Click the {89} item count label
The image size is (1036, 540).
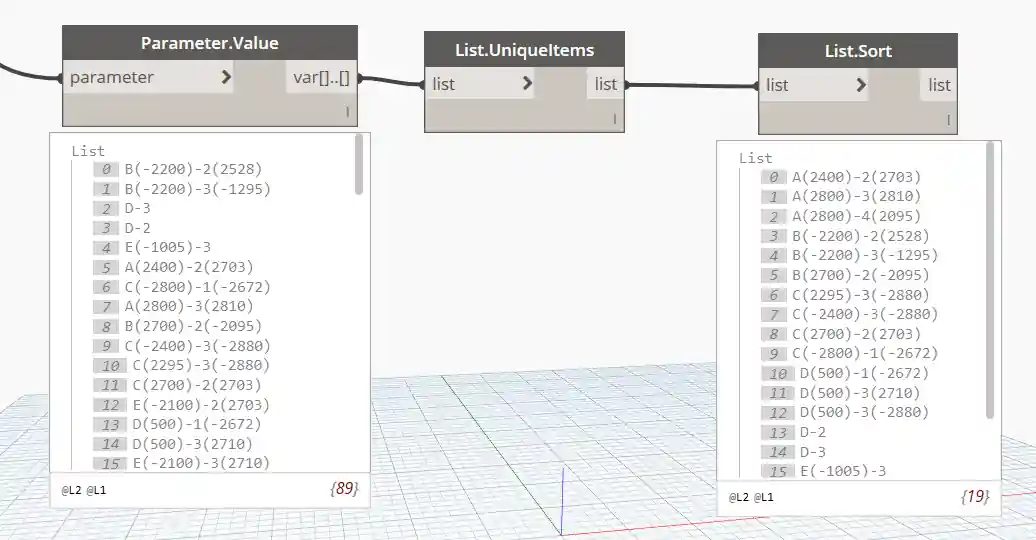point(343,489)
